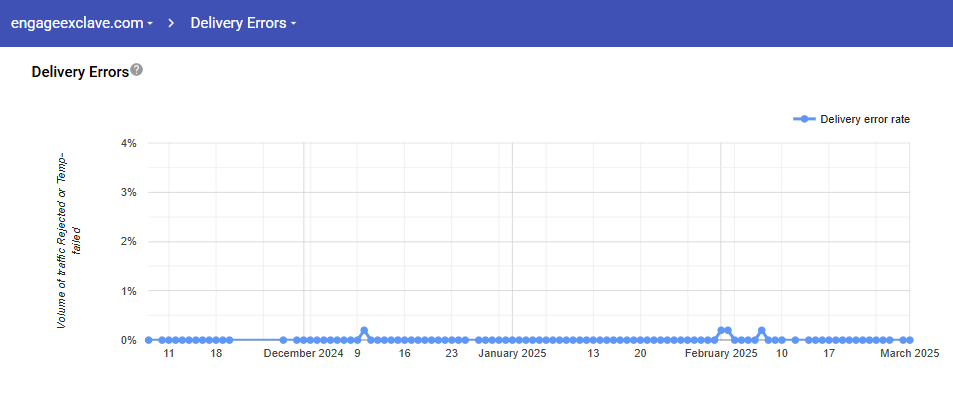
Task: Expand the Delivery Errors breadcrumb dropdown
Action: click(243, 22)
